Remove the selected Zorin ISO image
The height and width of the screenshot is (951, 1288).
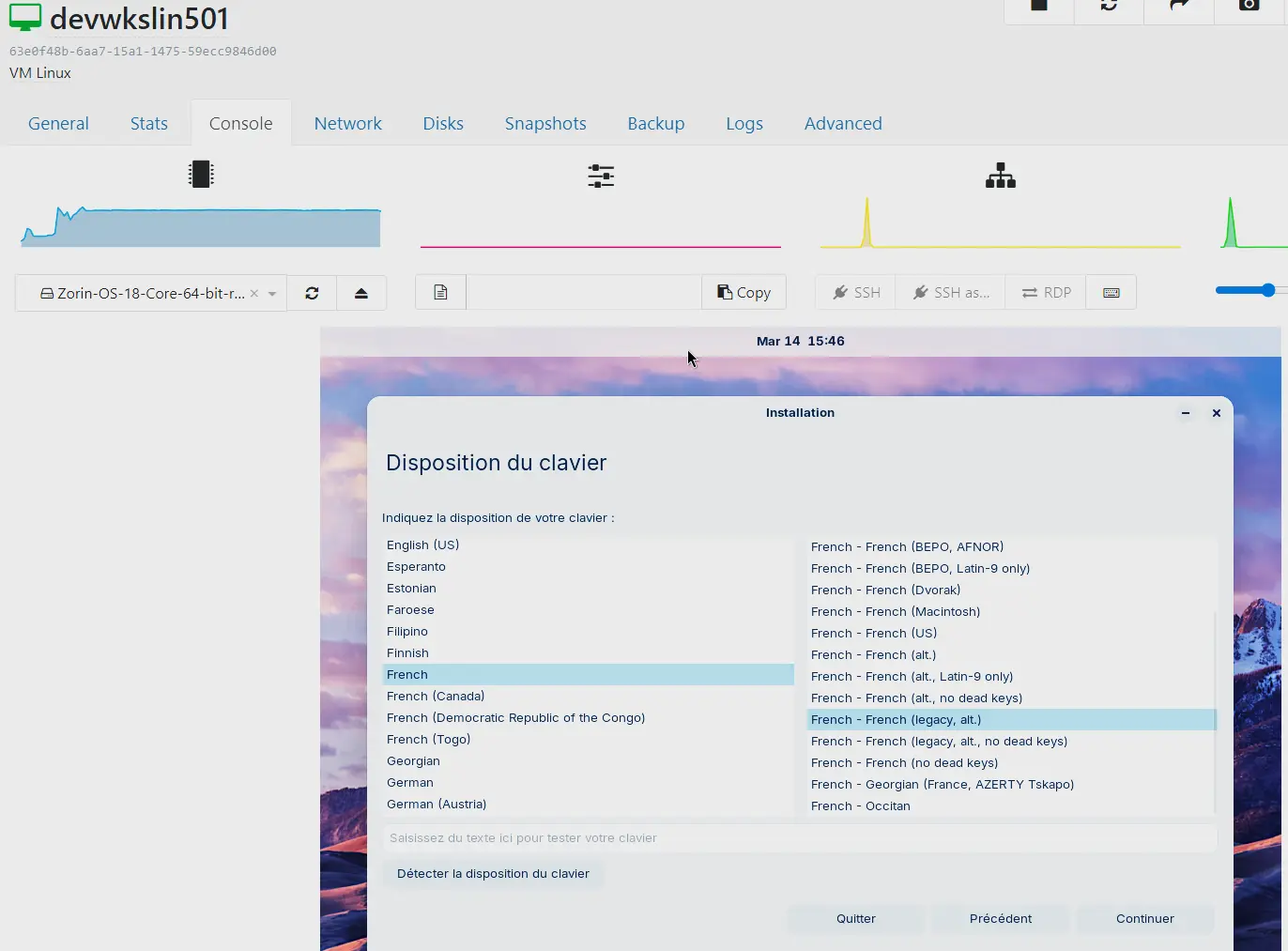point(253,292)
